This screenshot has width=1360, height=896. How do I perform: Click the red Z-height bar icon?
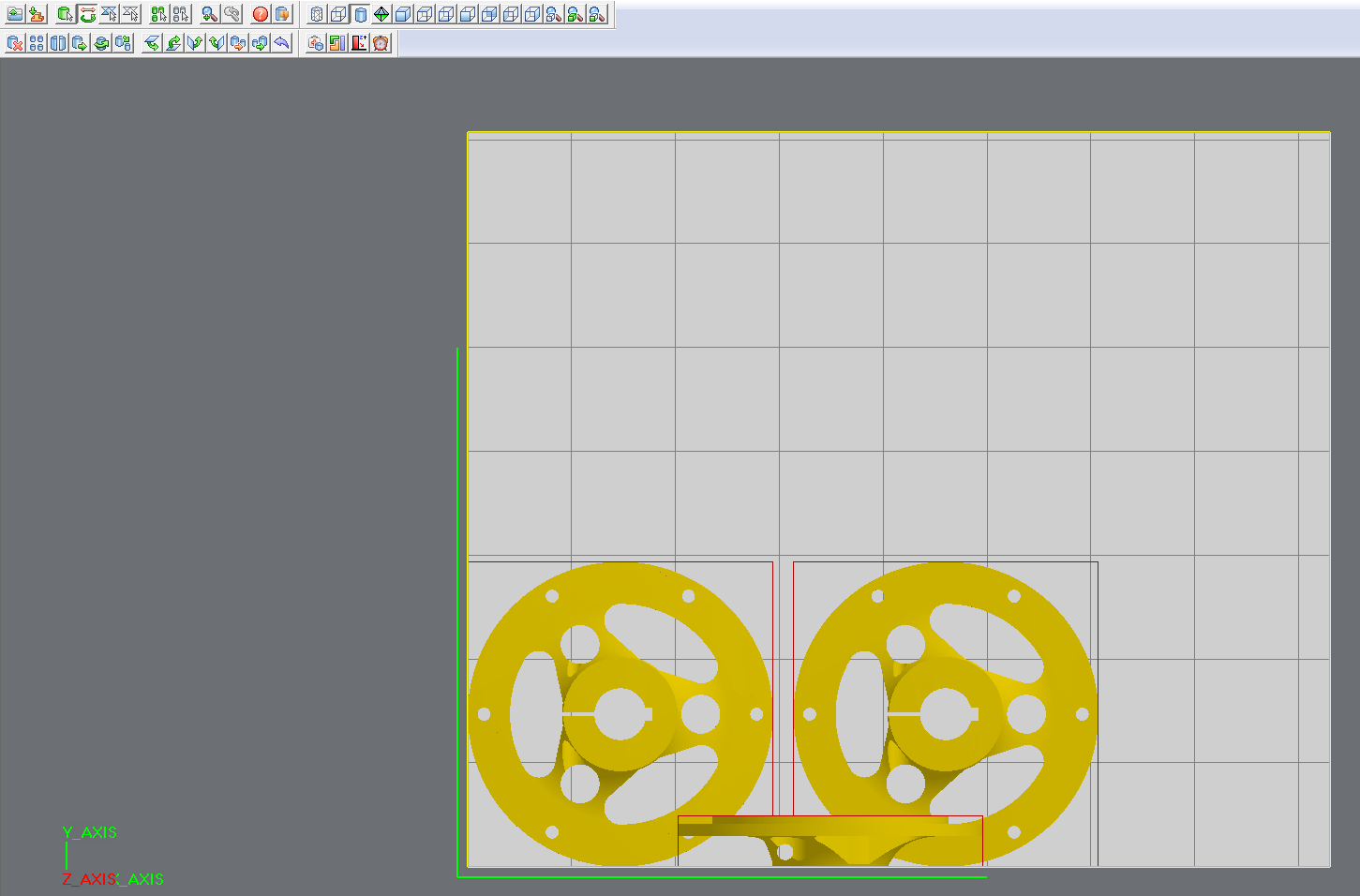359,43
